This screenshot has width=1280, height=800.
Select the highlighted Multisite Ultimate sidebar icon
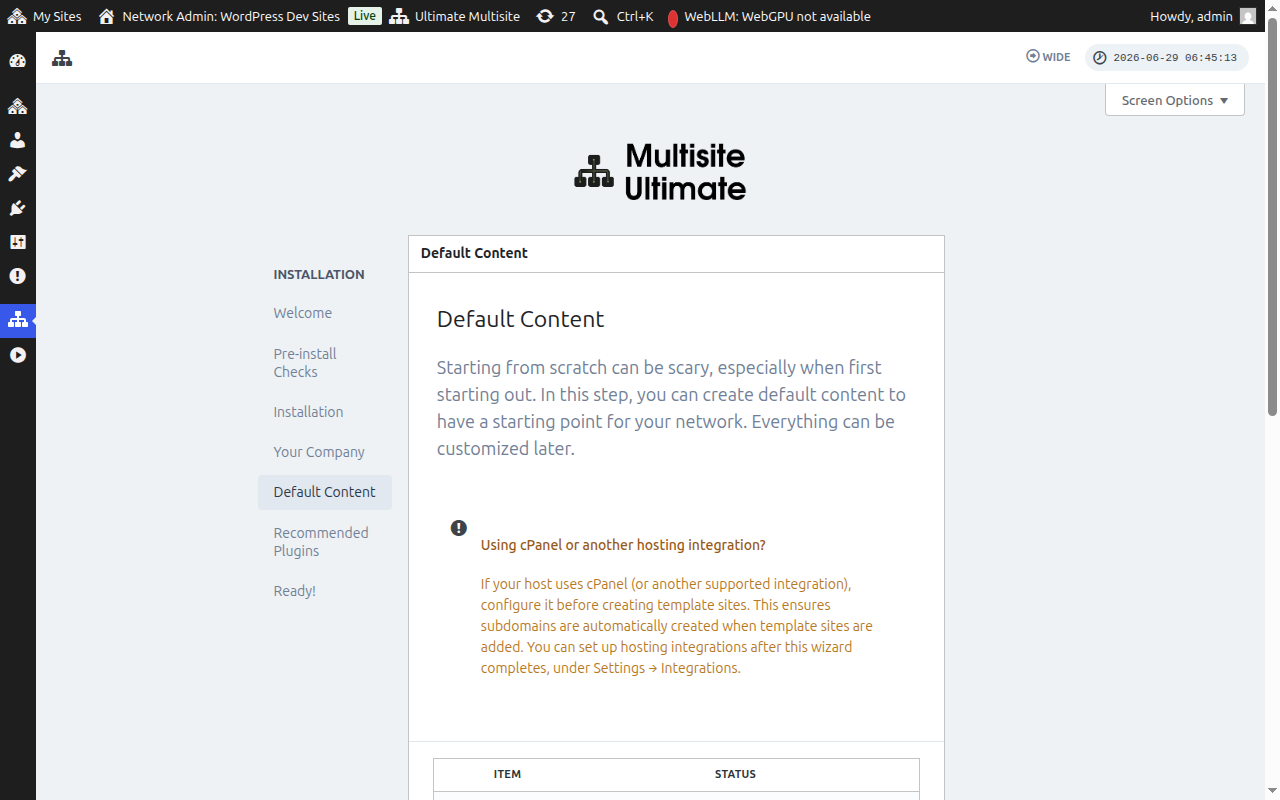(x=17, y=321)
